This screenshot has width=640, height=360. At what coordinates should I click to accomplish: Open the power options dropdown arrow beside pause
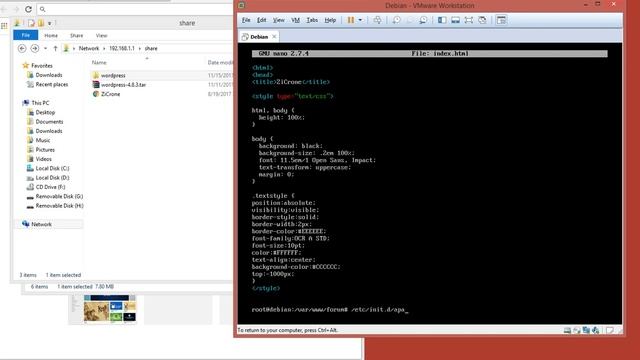360,20
